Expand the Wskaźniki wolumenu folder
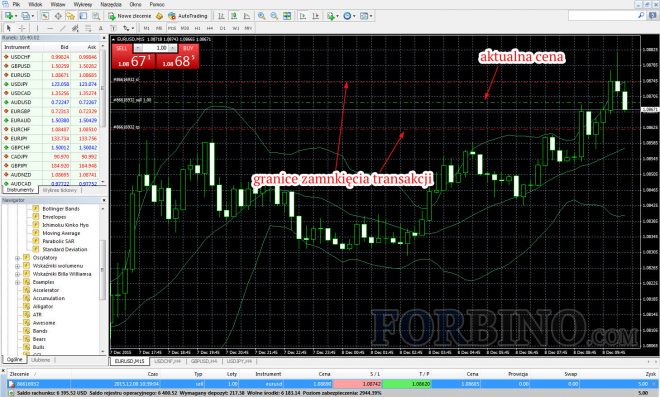The width and height of the screenshot is (660, 397). pyautogui.click(x=18, y=266)
